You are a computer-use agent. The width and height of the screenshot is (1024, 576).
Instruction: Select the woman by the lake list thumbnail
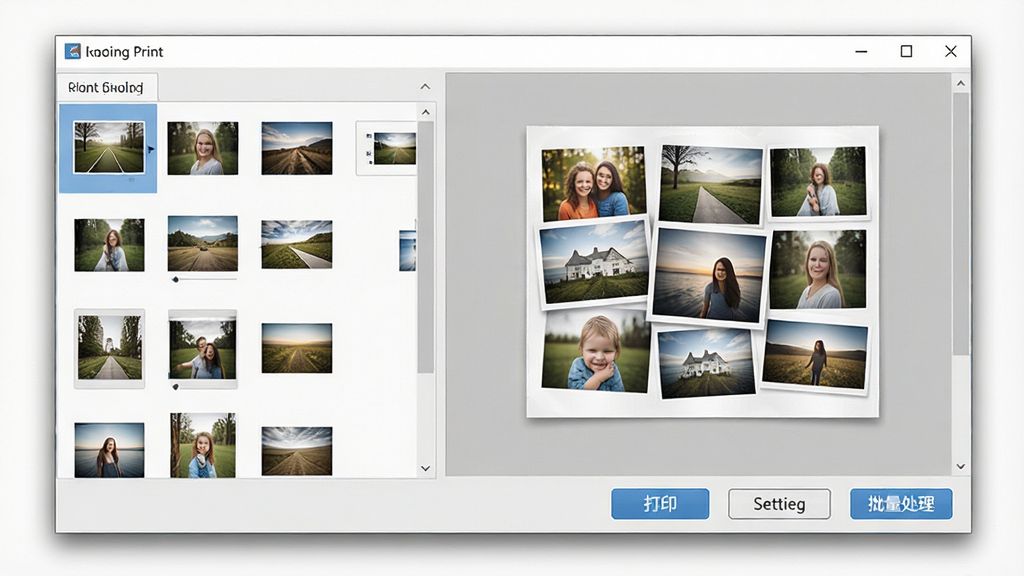[x=109, y=450]
